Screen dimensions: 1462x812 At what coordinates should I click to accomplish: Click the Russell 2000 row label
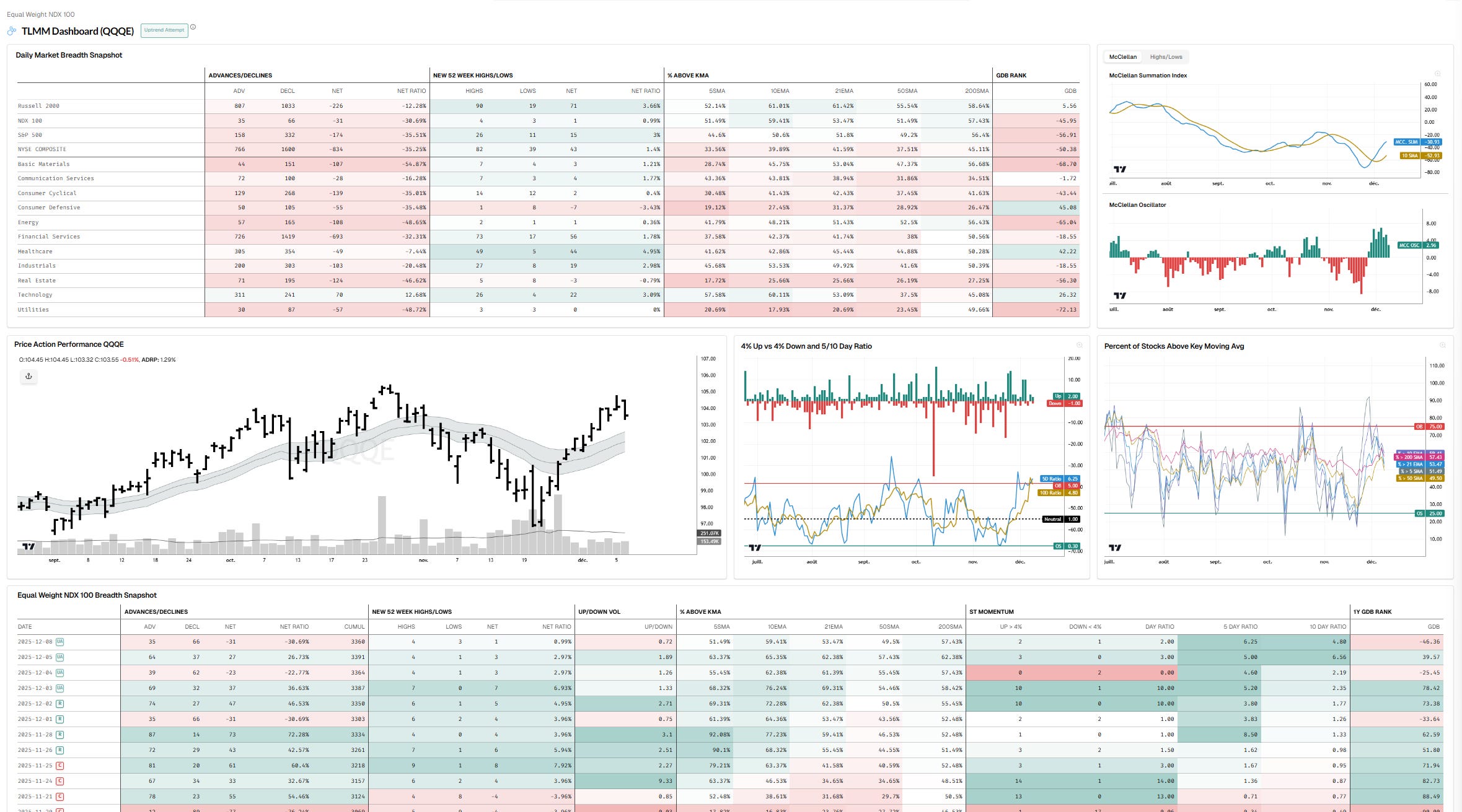38,106
